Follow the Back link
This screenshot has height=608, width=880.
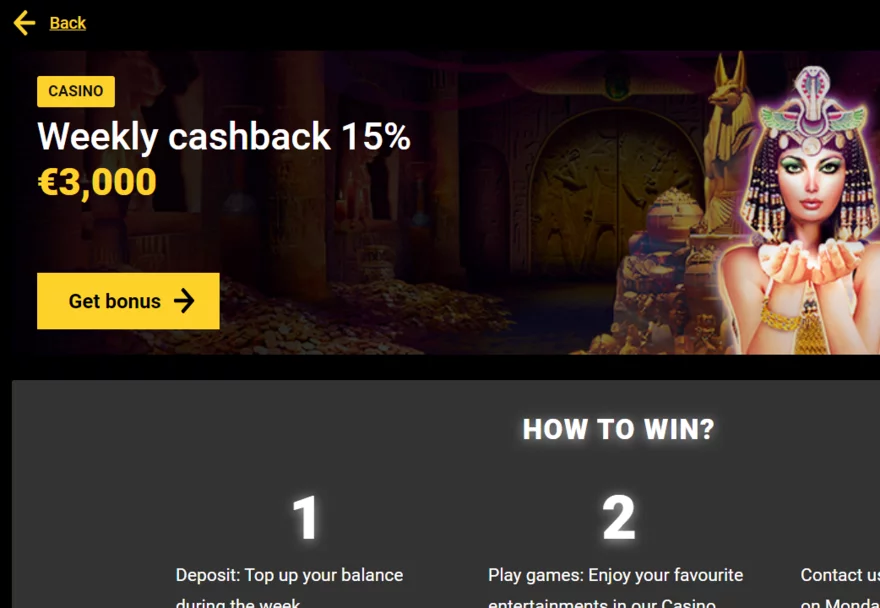coord(67,23)
